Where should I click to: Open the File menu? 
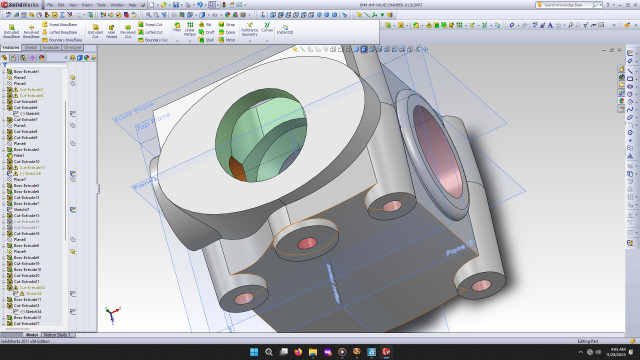(50, 5)
